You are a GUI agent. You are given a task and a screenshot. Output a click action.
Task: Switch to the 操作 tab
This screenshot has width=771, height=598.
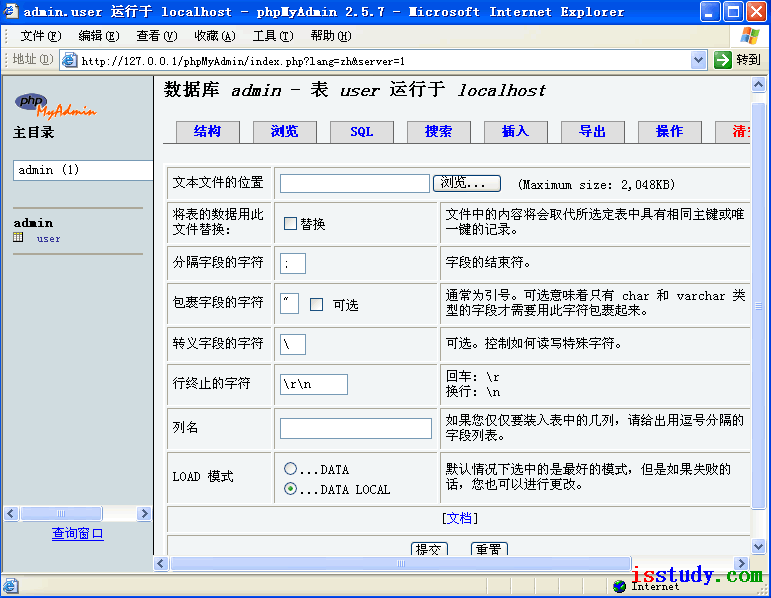pyautogui.click(x=670, y=131)
